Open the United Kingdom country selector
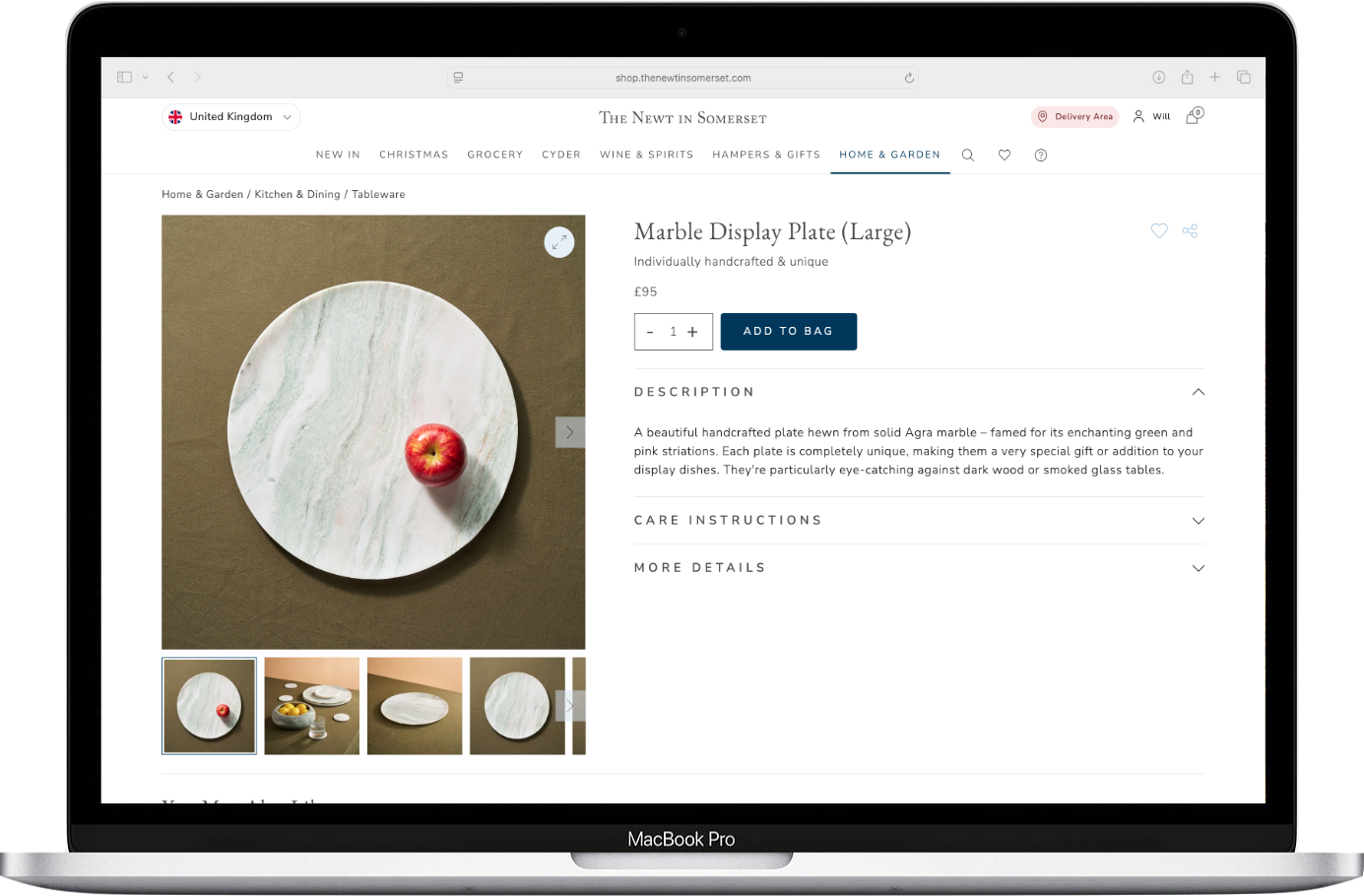1364x896 pixels. click(230, 116)
